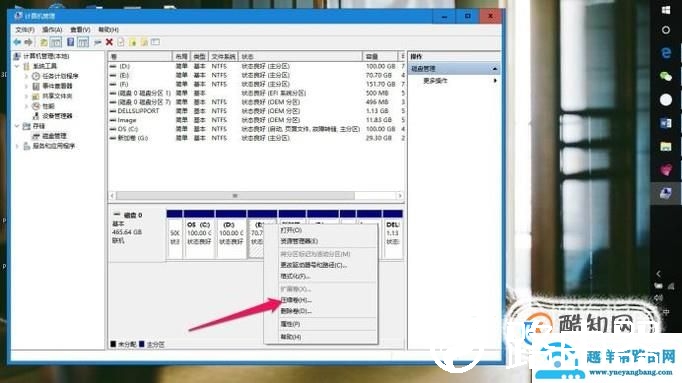Open the 帮助(H) menu in the menu bar
Screen dimensions: 682x383
pos(108,30)
